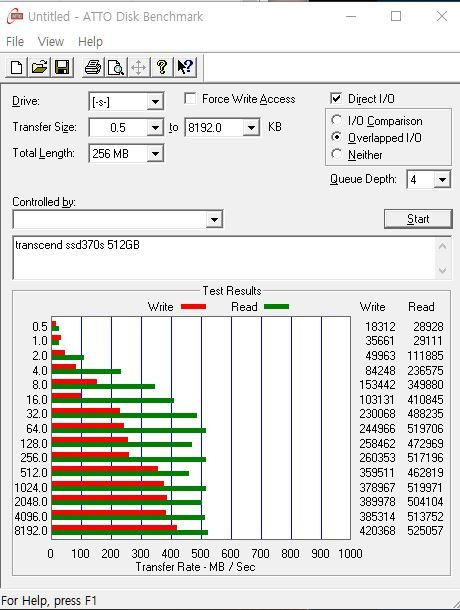Uncheck the Direct I/O checkbox
Screen dimensions: 460x610
[336, 98]
